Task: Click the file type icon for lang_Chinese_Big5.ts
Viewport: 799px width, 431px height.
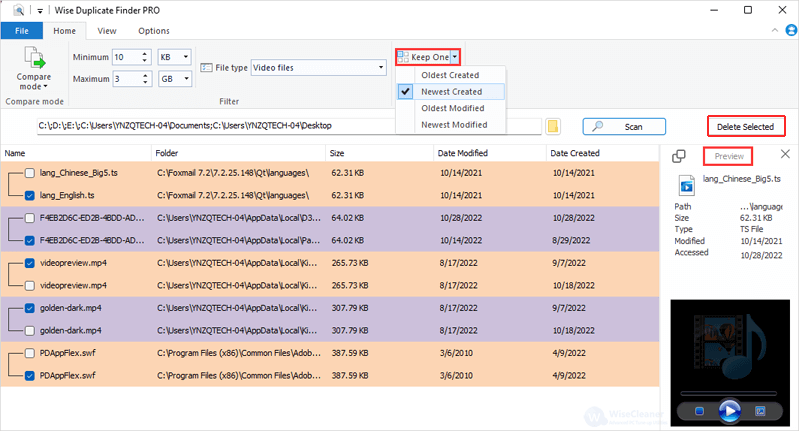Action: coord(686,185)
